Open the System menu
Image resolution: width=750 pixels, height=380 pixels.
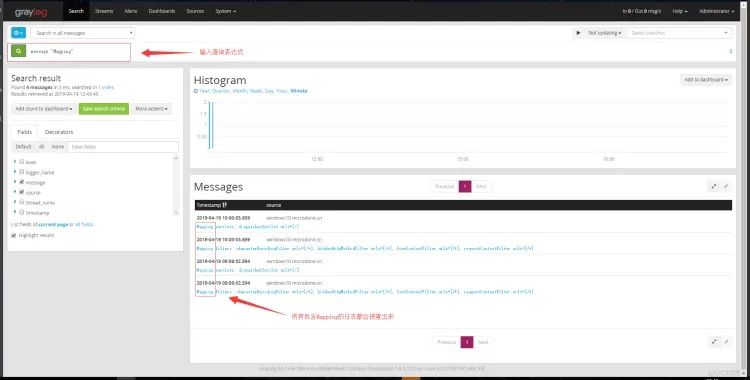click(225, 11)
